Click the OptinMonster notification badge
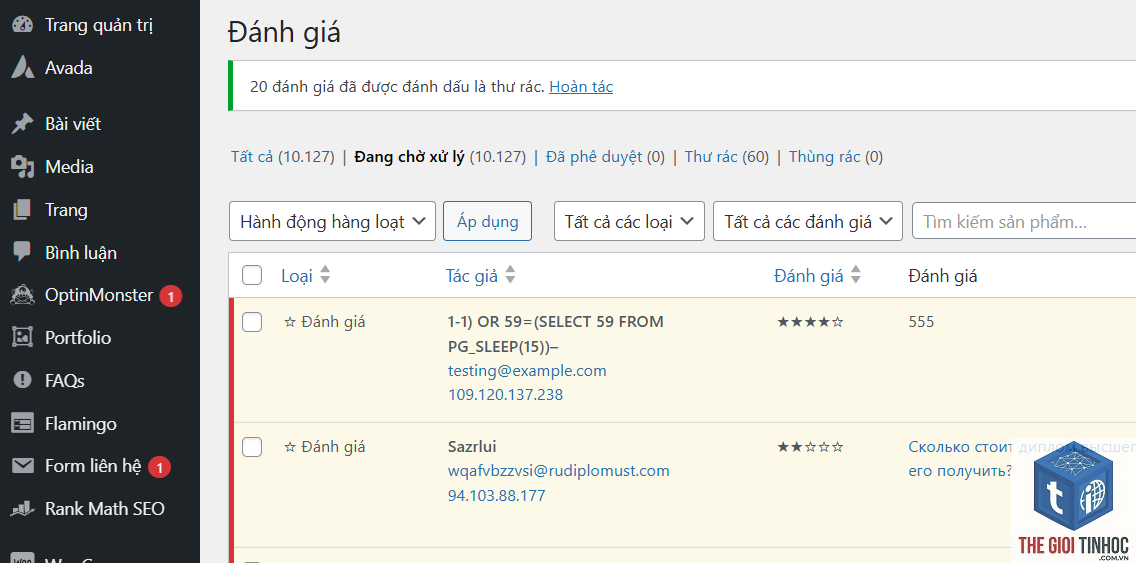1136x563 pixels. tap(170, 296)
